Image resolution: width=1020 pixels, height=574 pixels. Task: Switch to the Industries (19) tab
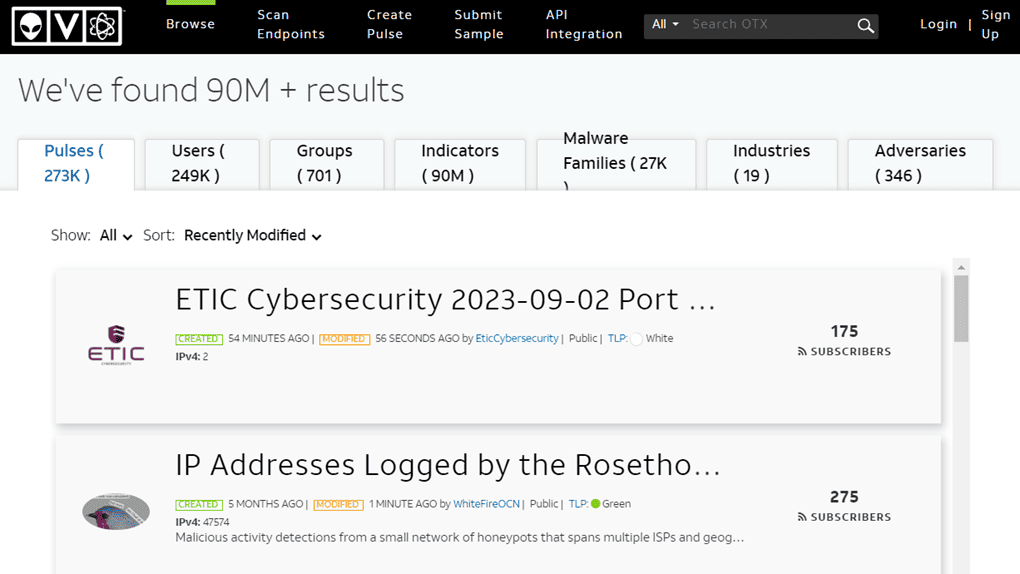(x=772, y=164)
